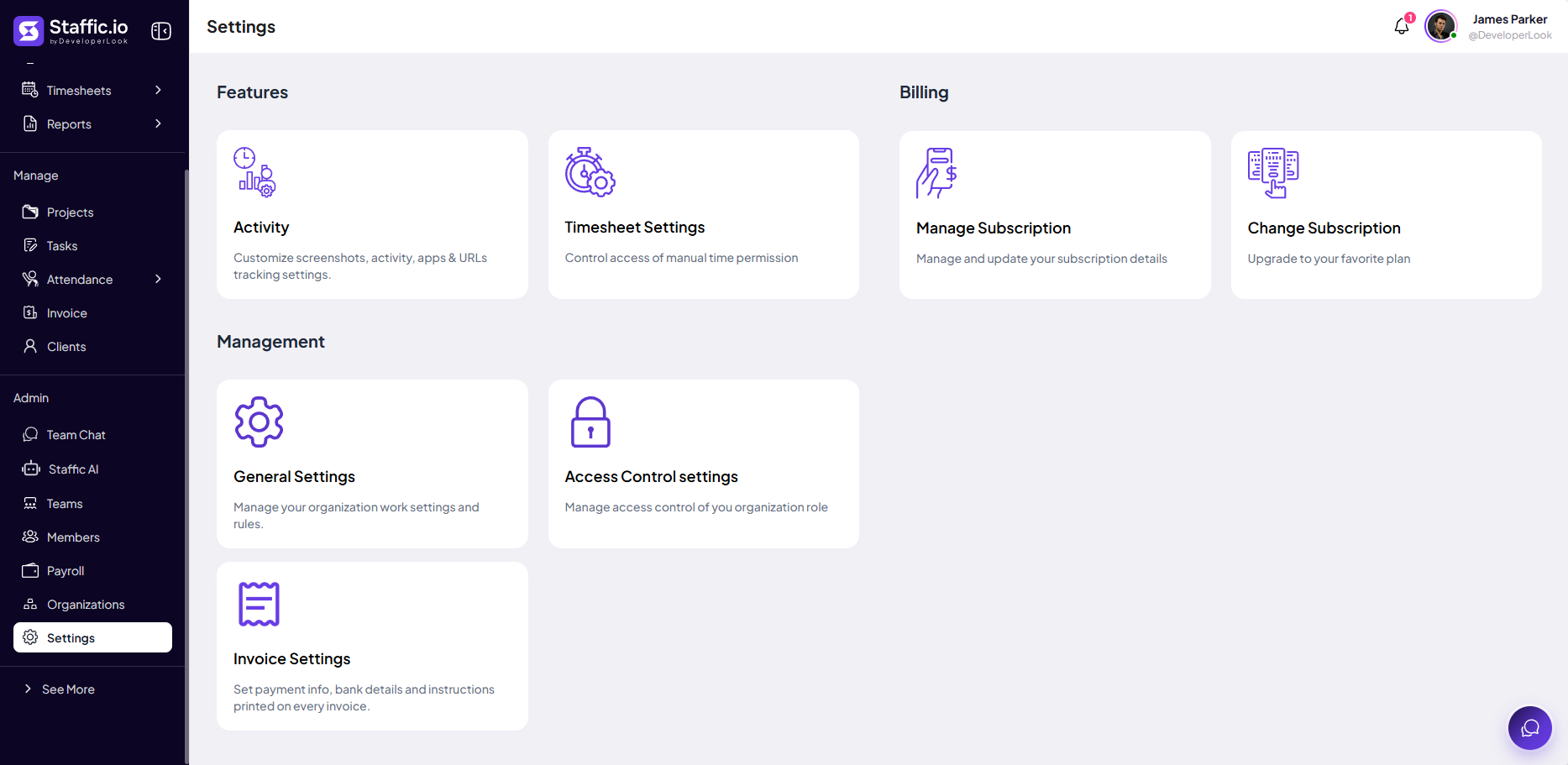Image resolution: width=1568 pixels, height=765 pixels.
Task: Click the Attendance icon in sidebar
Action: [30, 279]
